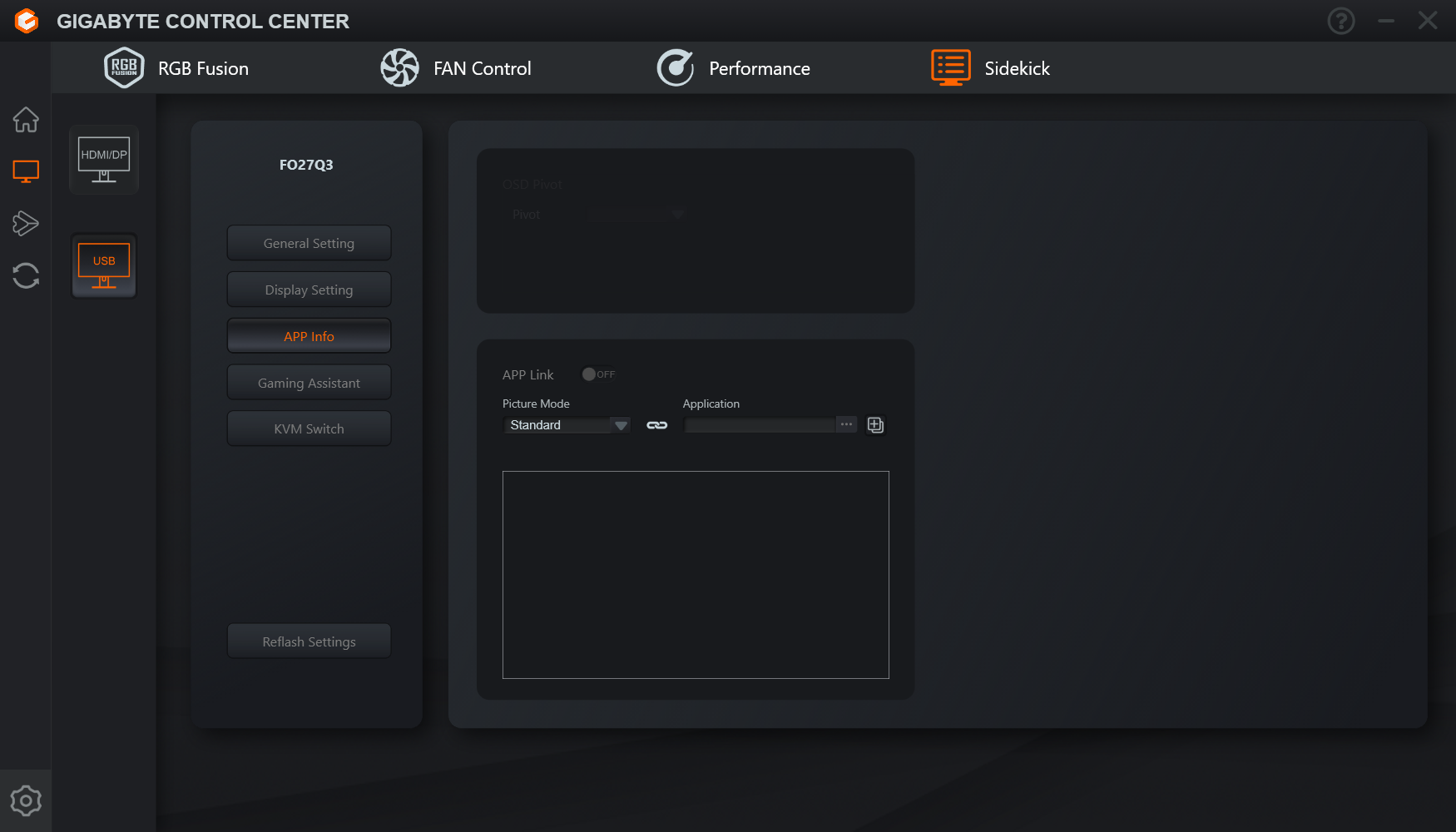Open the Performance tab
1456x832 pixels.
click(733, 68)
